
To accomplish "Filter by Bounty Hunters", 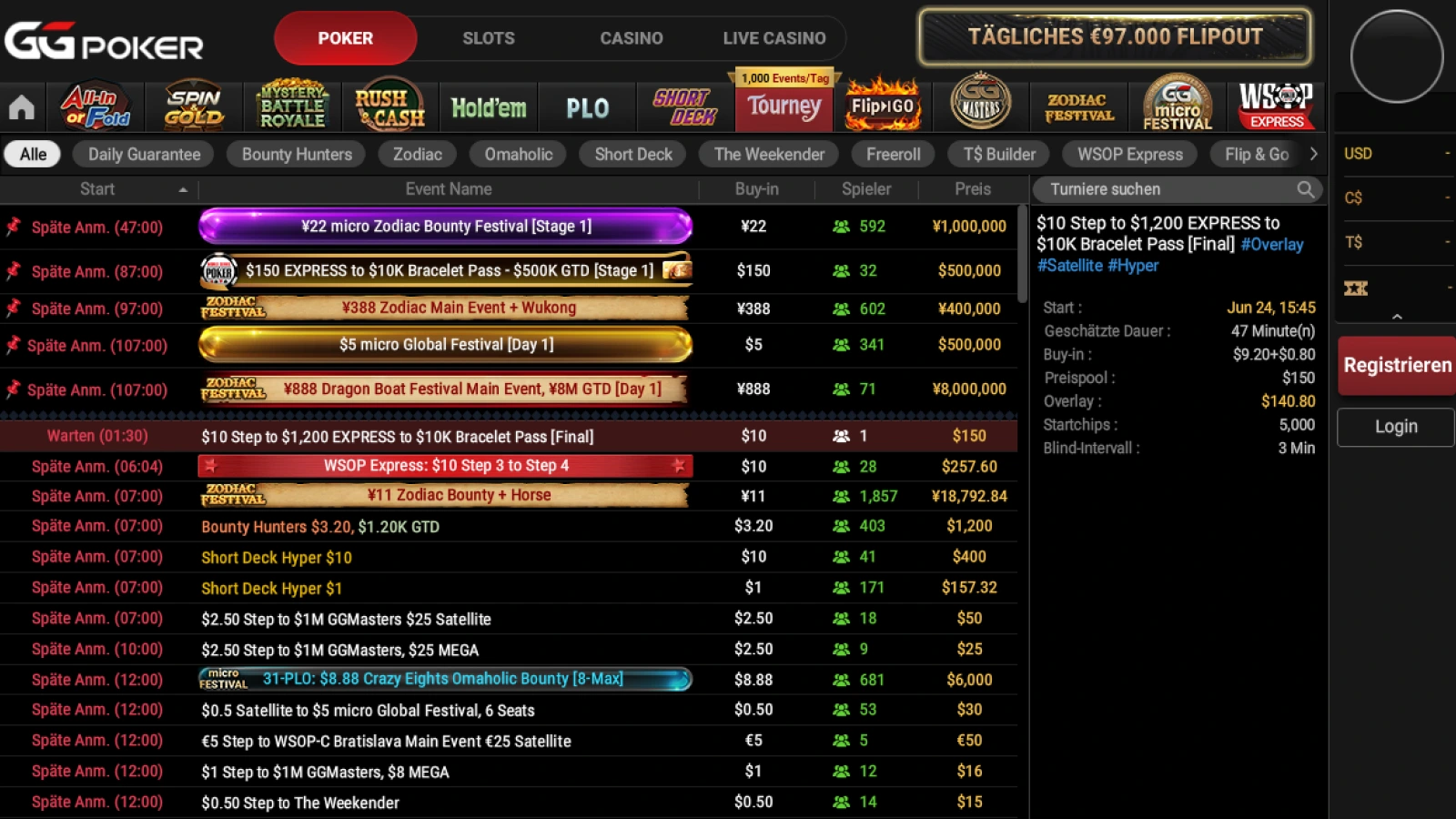I will point(297,154).
